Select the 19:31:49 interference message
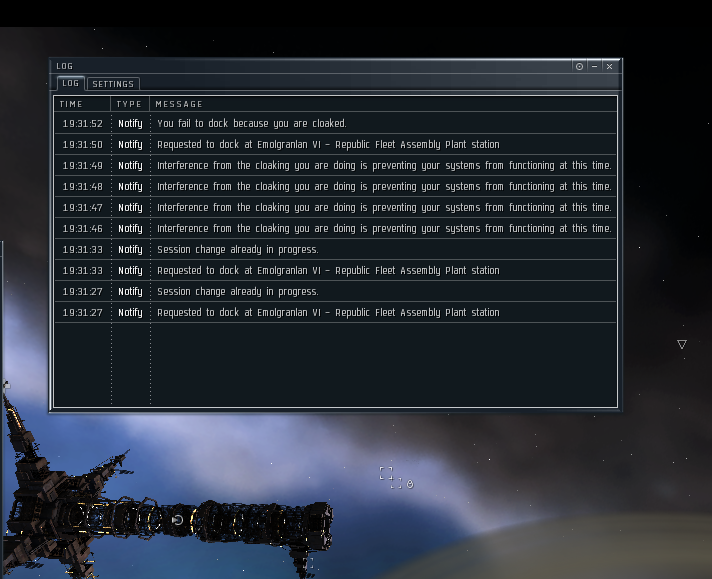712x579 pixels. pyautogui.click(x=335, y=165)
